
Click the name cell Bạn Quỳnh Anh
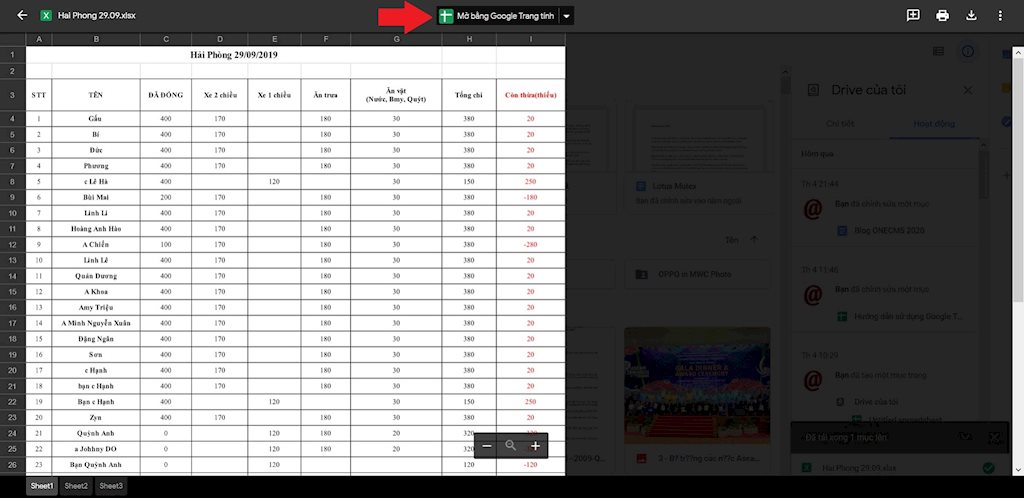96,465
